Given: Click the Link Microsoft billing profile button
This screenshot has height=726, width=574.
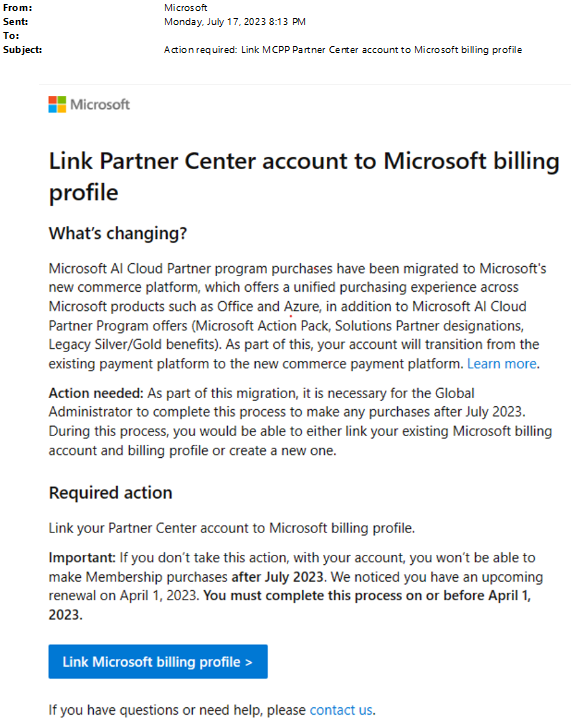Looking at the screenshot, I should pyautogui.click(x=158, y=662).
